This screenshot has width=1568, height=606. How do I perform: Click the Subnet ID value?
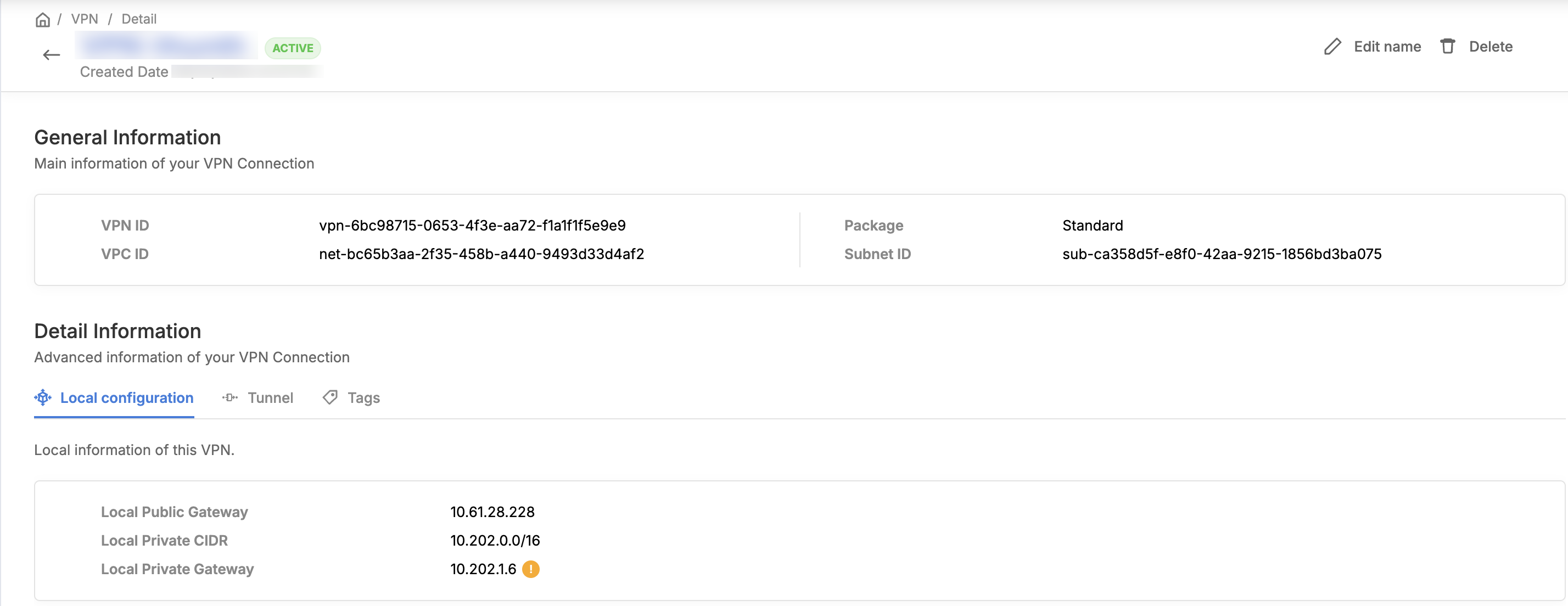[1222, 254]
